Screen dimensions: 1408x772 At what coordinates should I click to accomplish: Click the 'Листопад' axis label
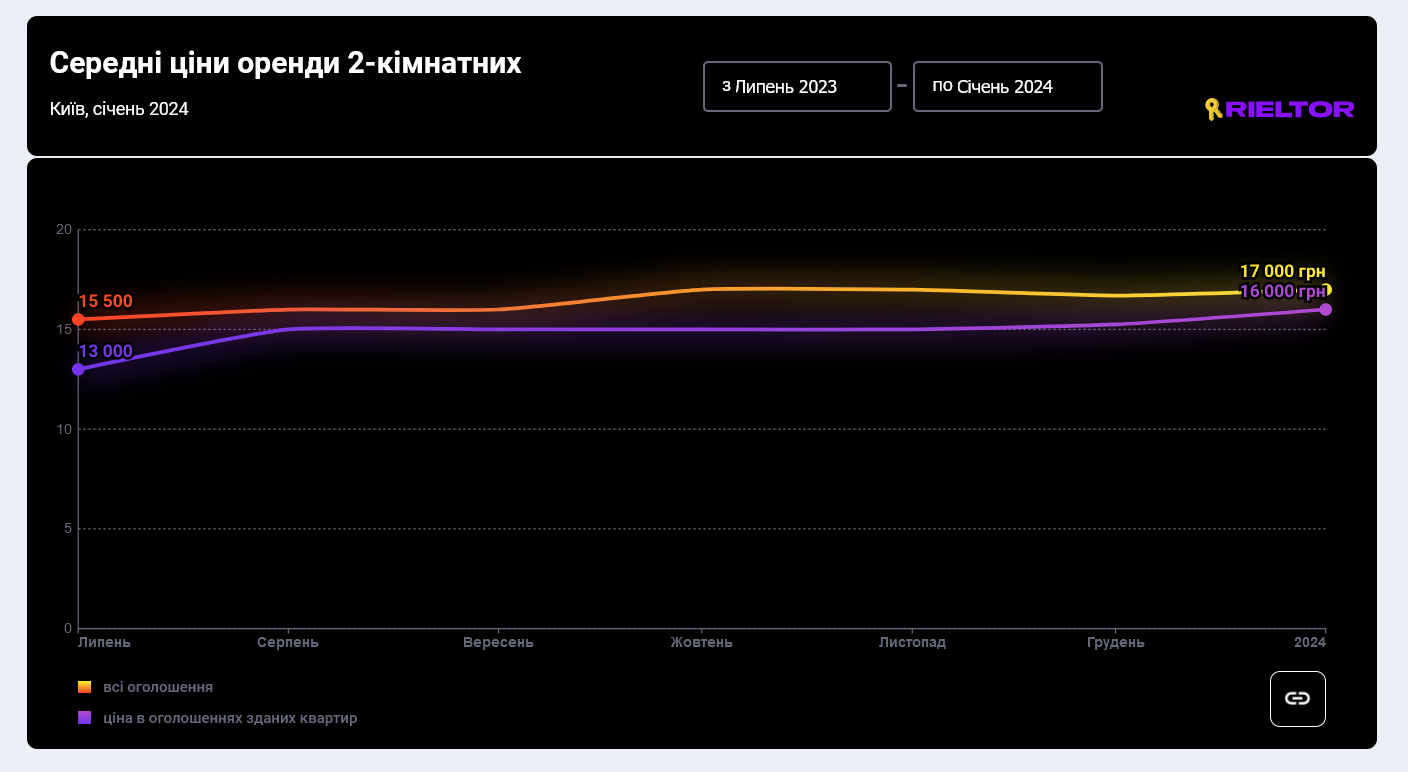coord(912,642)
